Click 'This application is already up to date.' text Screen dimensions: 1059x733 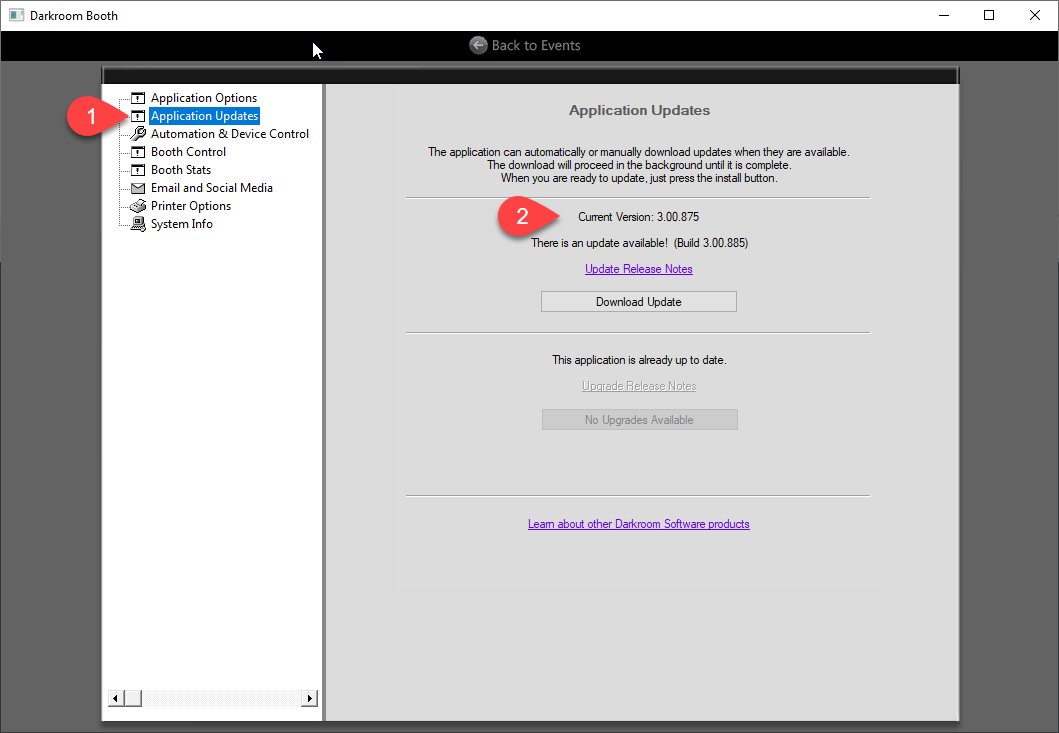click(640, 360)
